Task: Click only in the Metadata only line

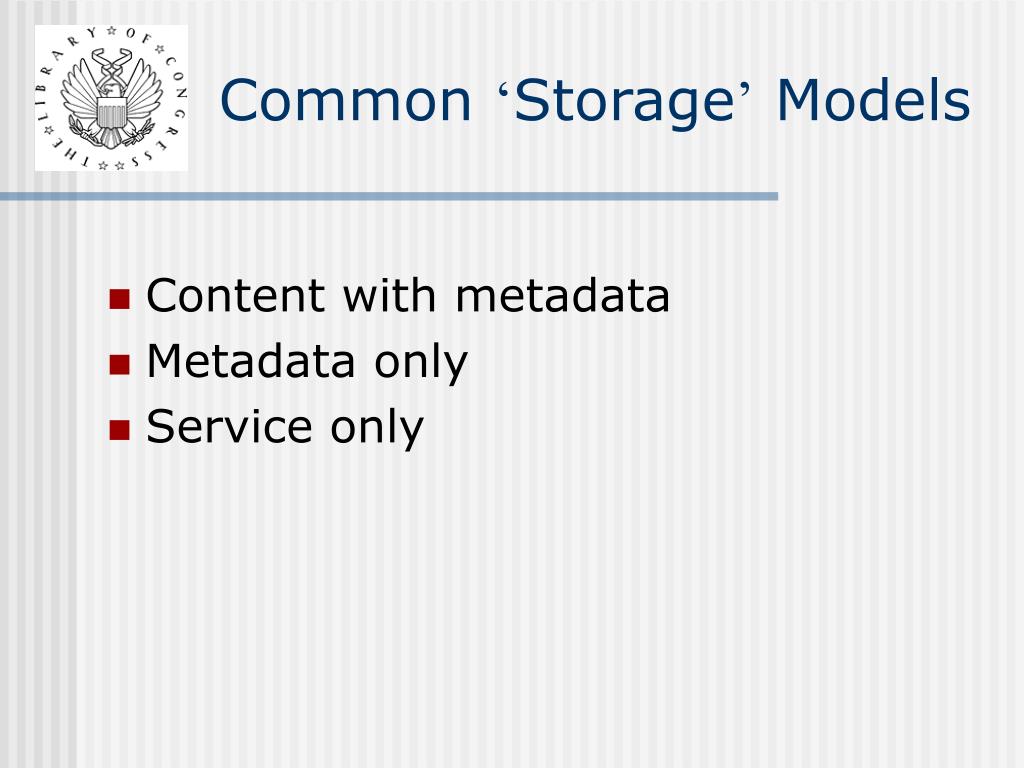Action: 421,364
